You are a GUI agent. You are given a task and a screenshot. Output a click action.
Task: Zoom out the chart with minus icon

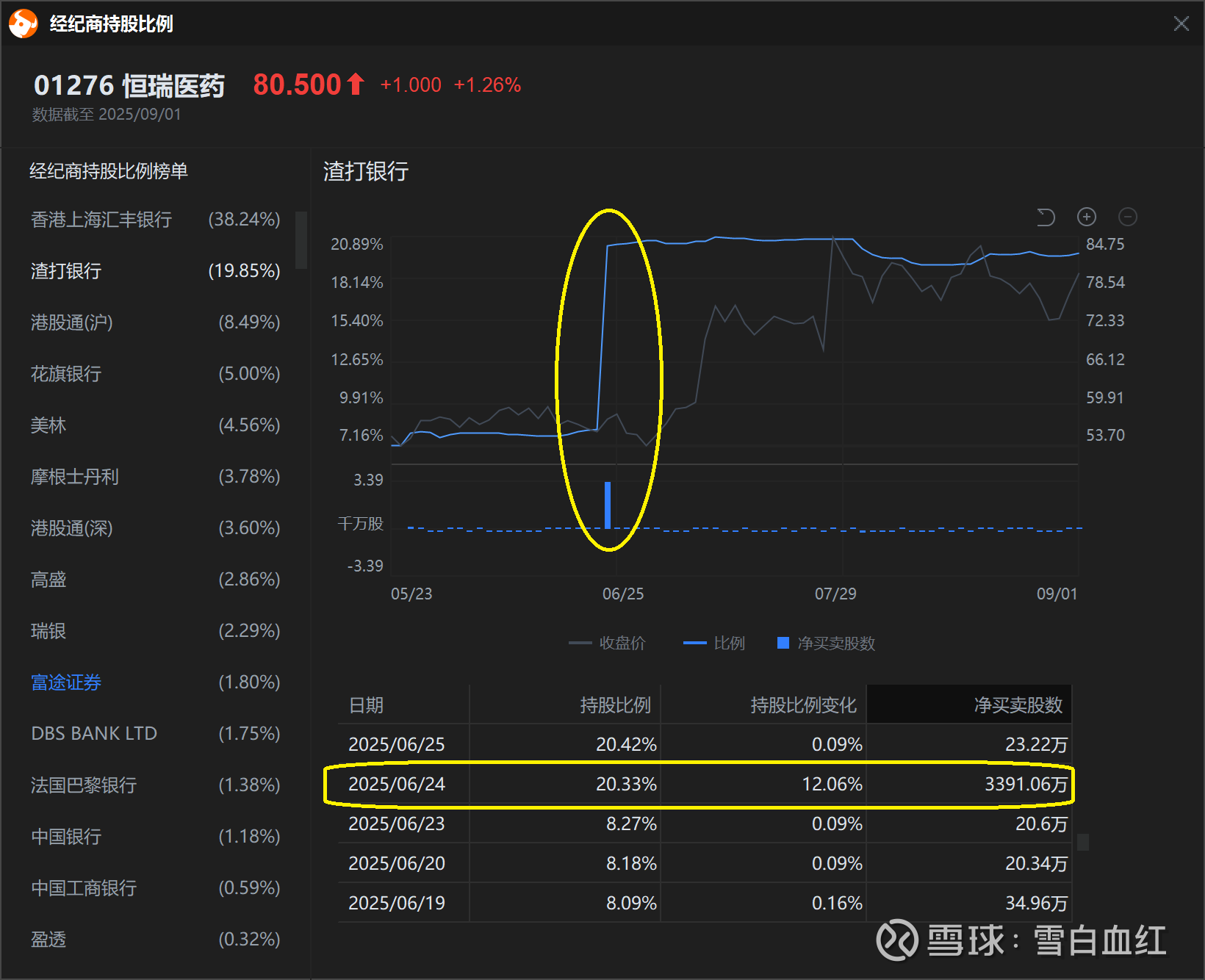click(1128, 217)
